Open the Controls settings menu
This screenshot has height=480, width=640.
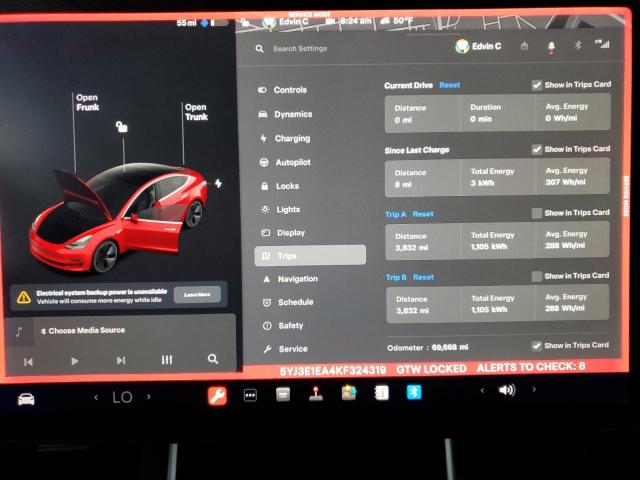point(282,90)
